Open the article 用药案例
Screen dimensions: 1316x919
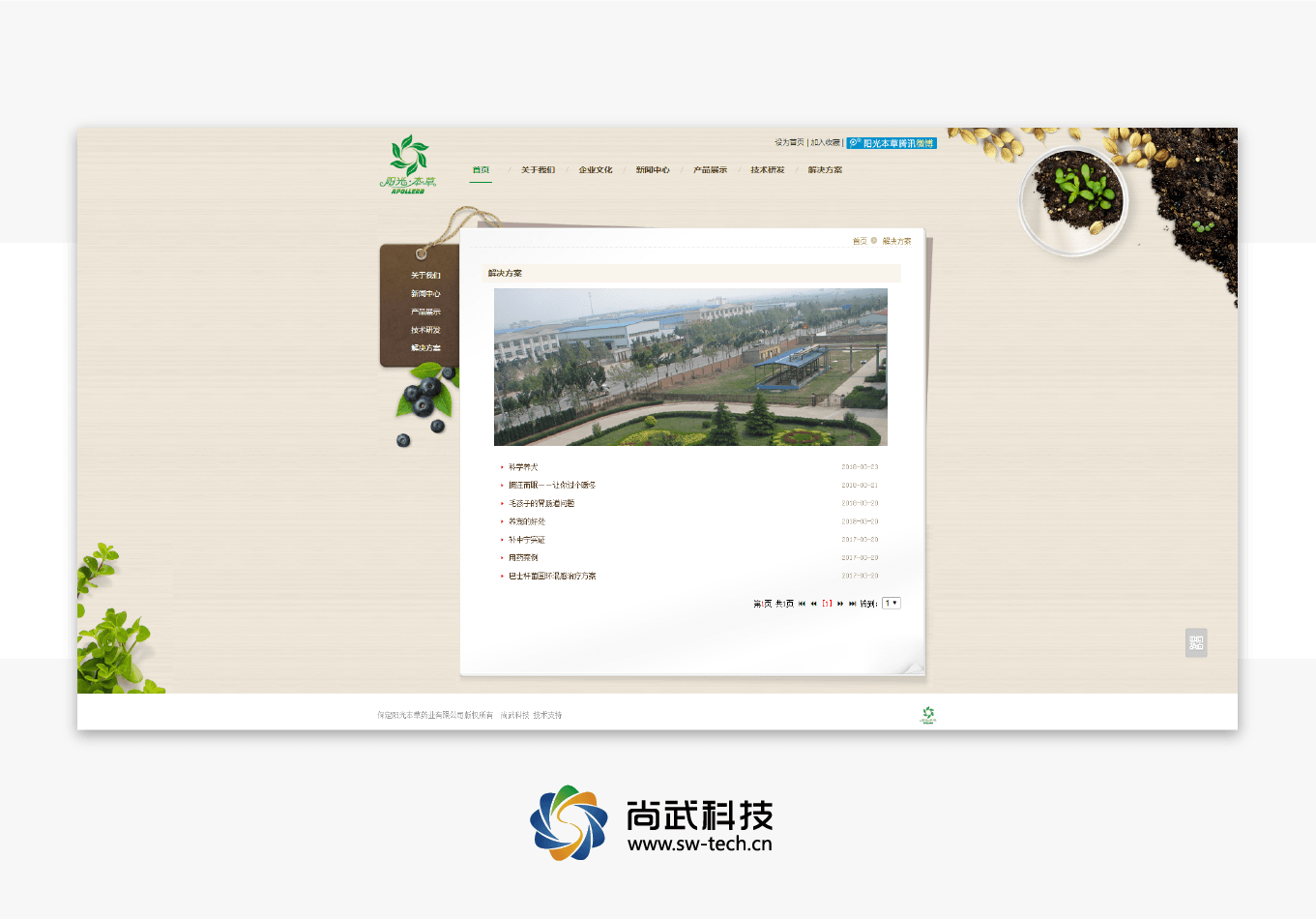coord(523,558)
